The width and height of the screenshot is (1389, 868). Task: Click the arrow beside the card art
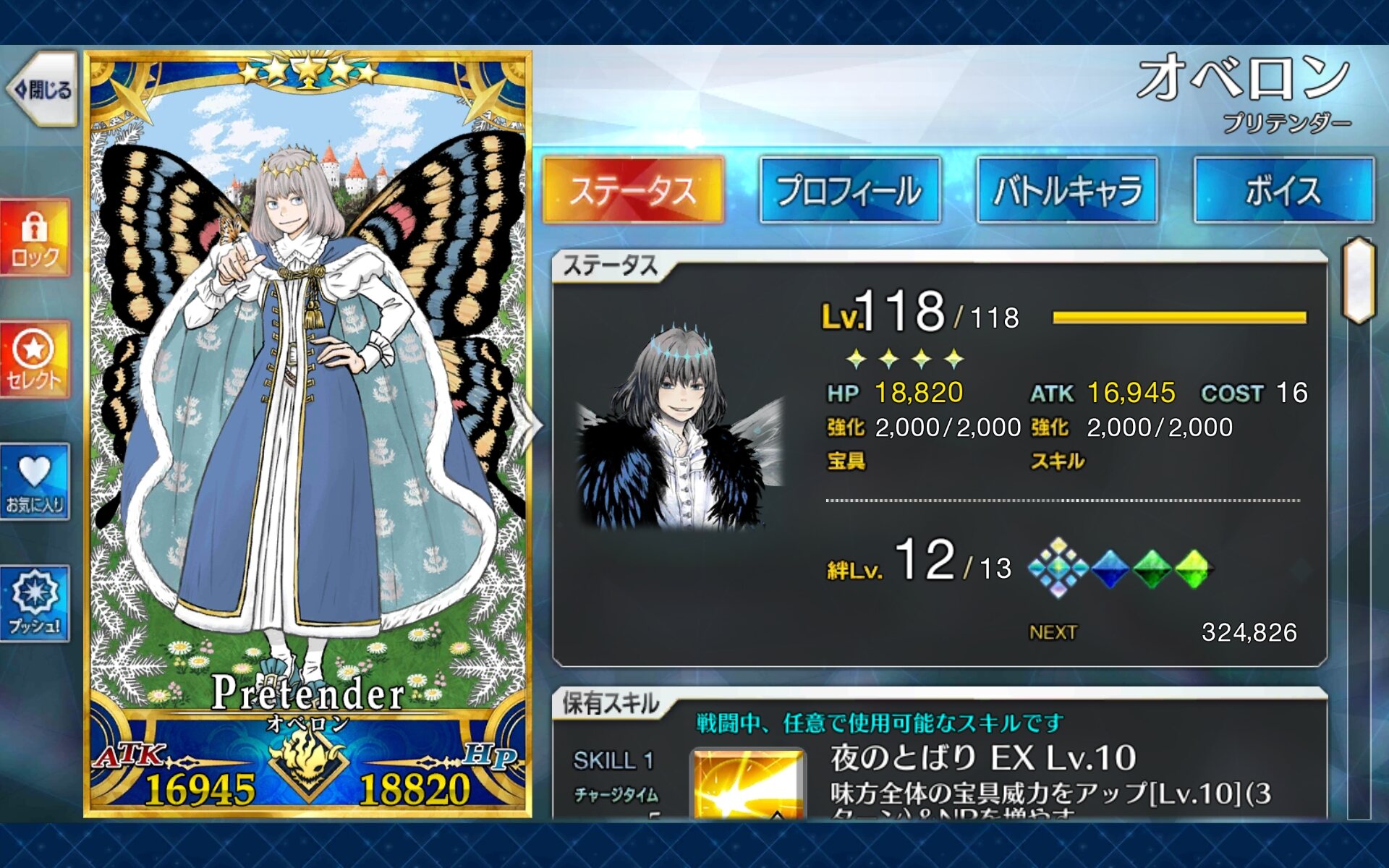(527, 427)
